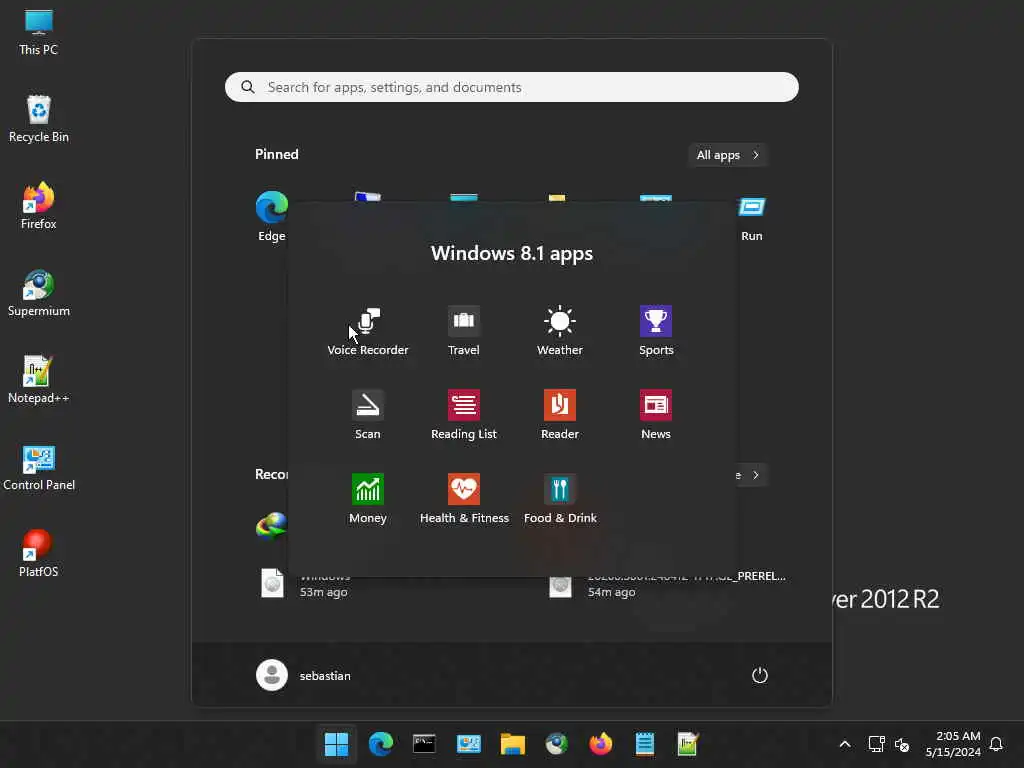The image size is (1024, 768).
Task: Open Supermium from the taskbar
Action: click(x=556, y=744)
